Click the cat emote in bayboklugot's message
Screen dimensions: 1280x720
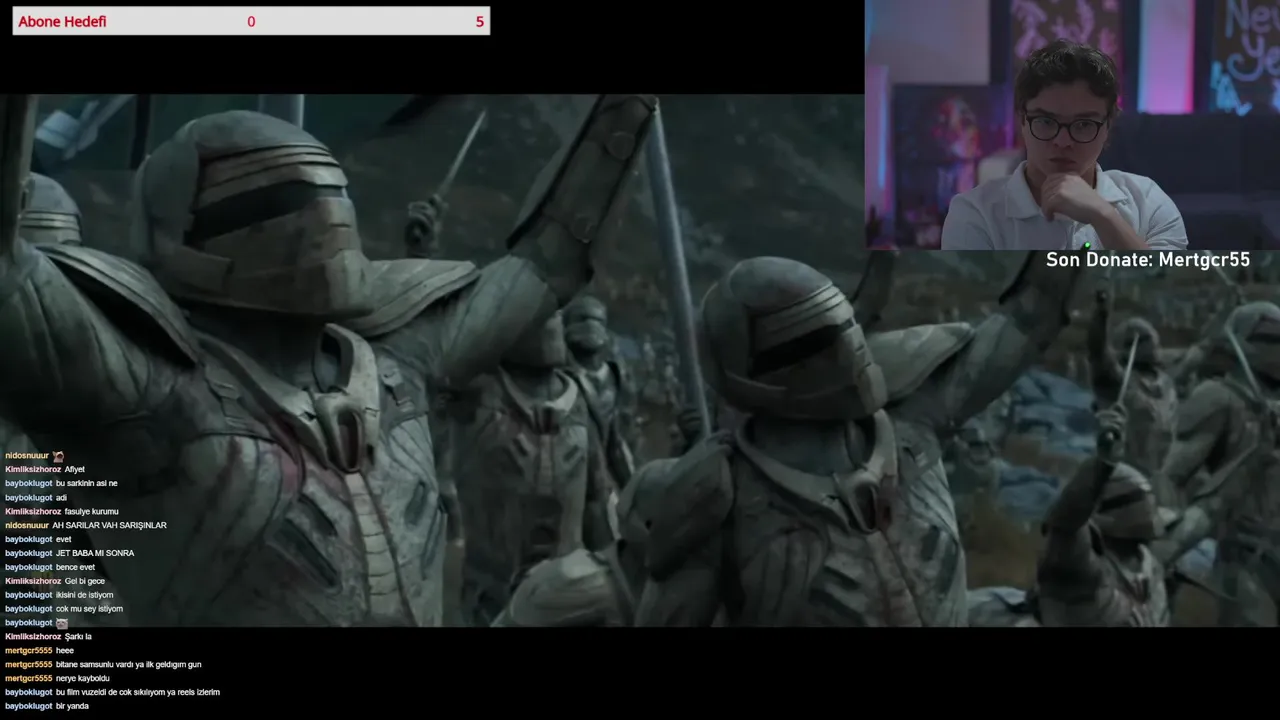point(62,623)
